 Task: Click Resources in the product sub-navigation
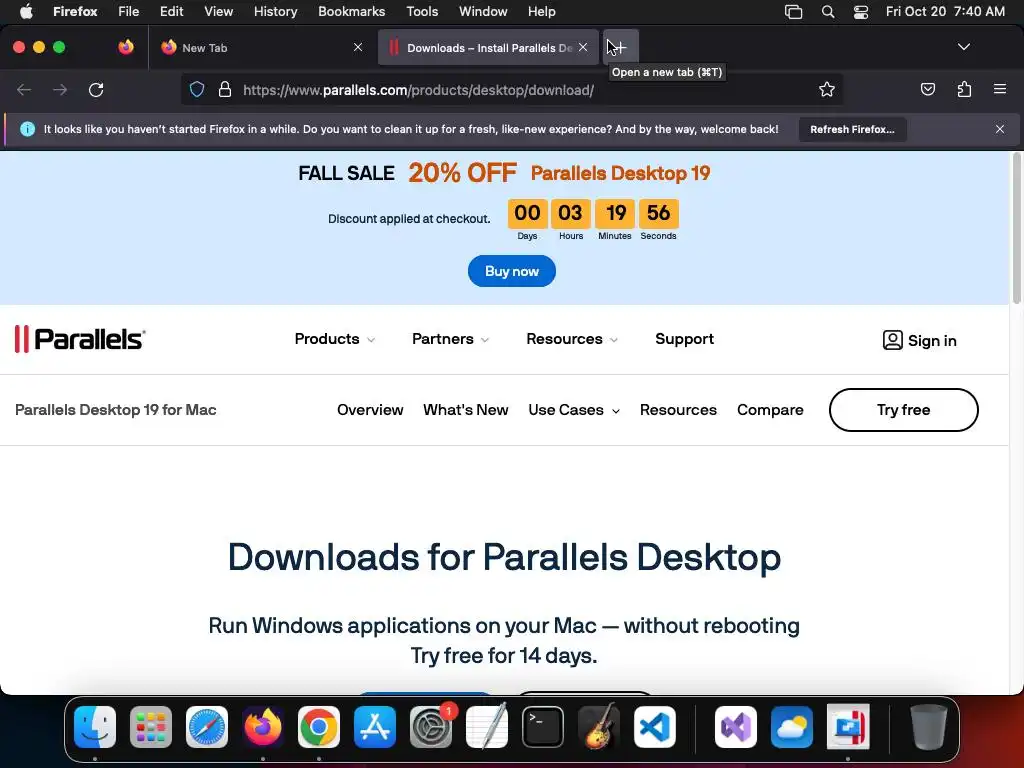[x=678, y=410]
